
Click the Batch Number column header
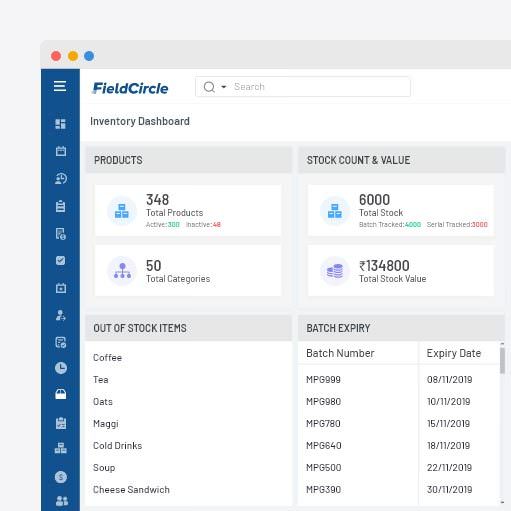(340, 353)
